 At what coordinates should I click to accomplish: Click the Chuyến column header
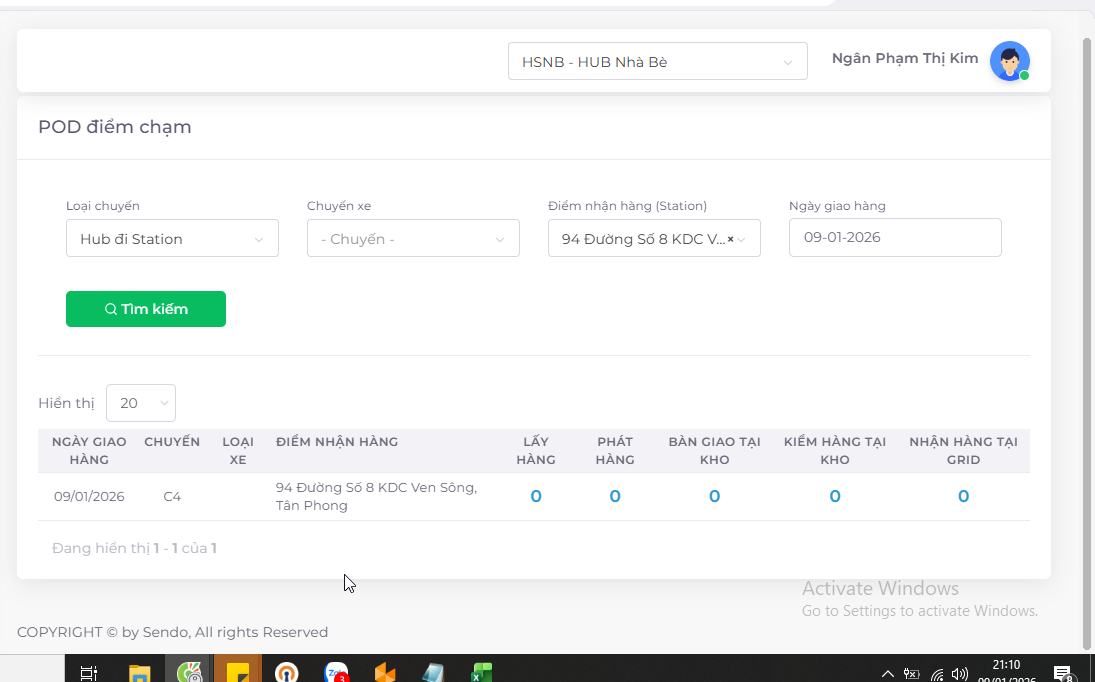[x=172, y=442]
